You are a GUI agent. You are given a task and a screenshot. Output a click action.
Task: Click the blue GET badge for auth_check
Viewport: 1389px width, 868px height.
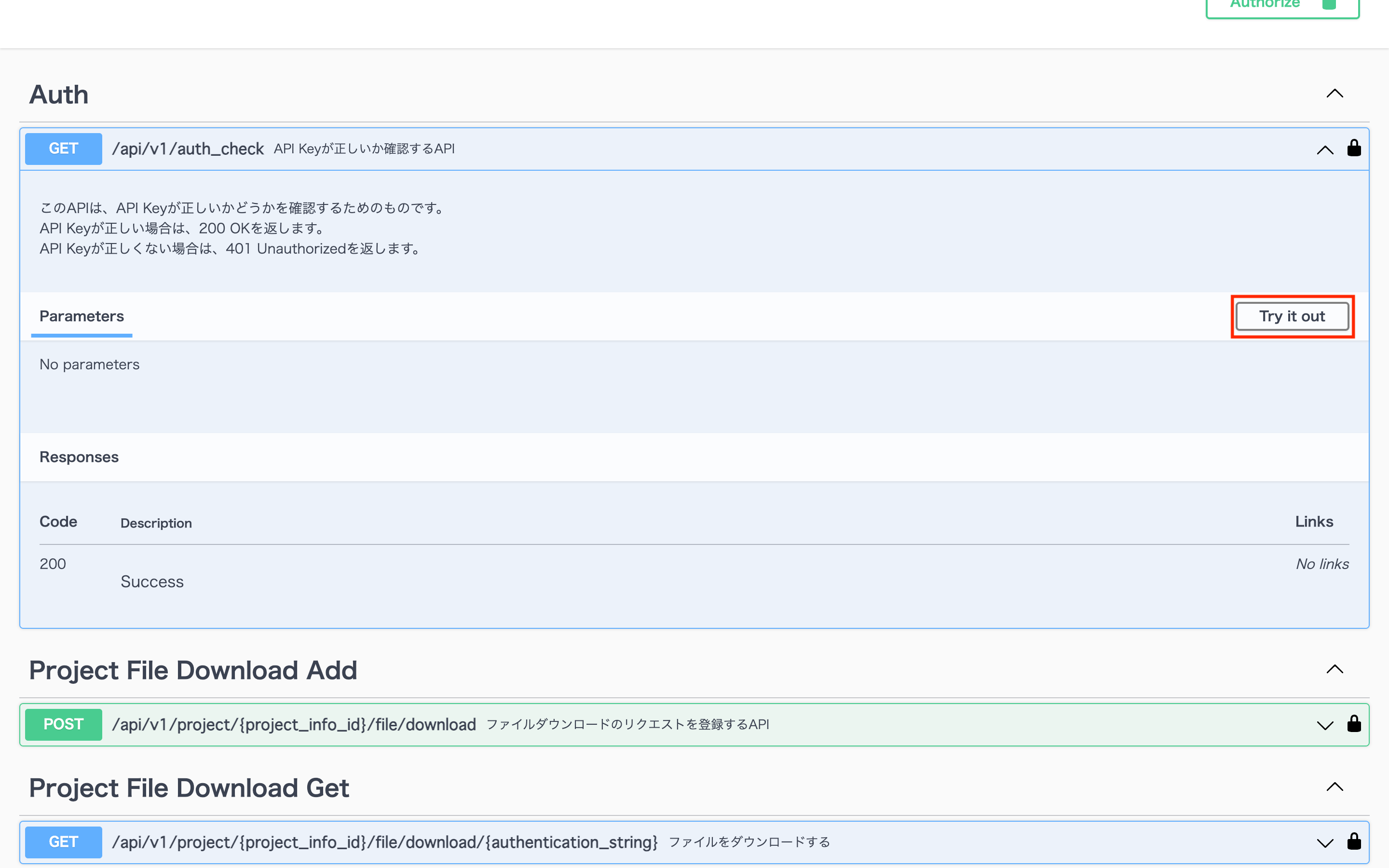point(63,149)
